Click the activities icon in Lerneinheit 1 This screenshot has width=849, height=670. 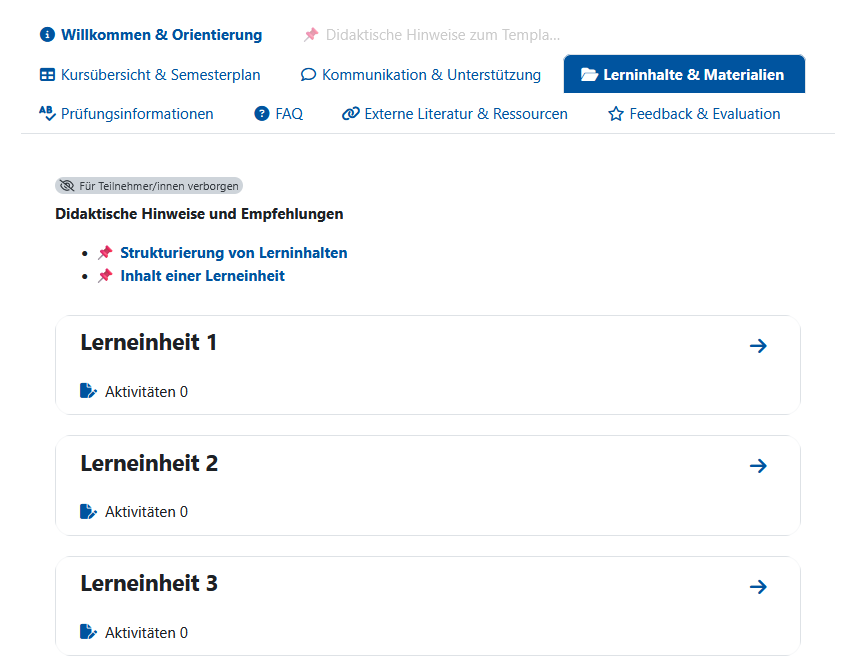(88, 390)
